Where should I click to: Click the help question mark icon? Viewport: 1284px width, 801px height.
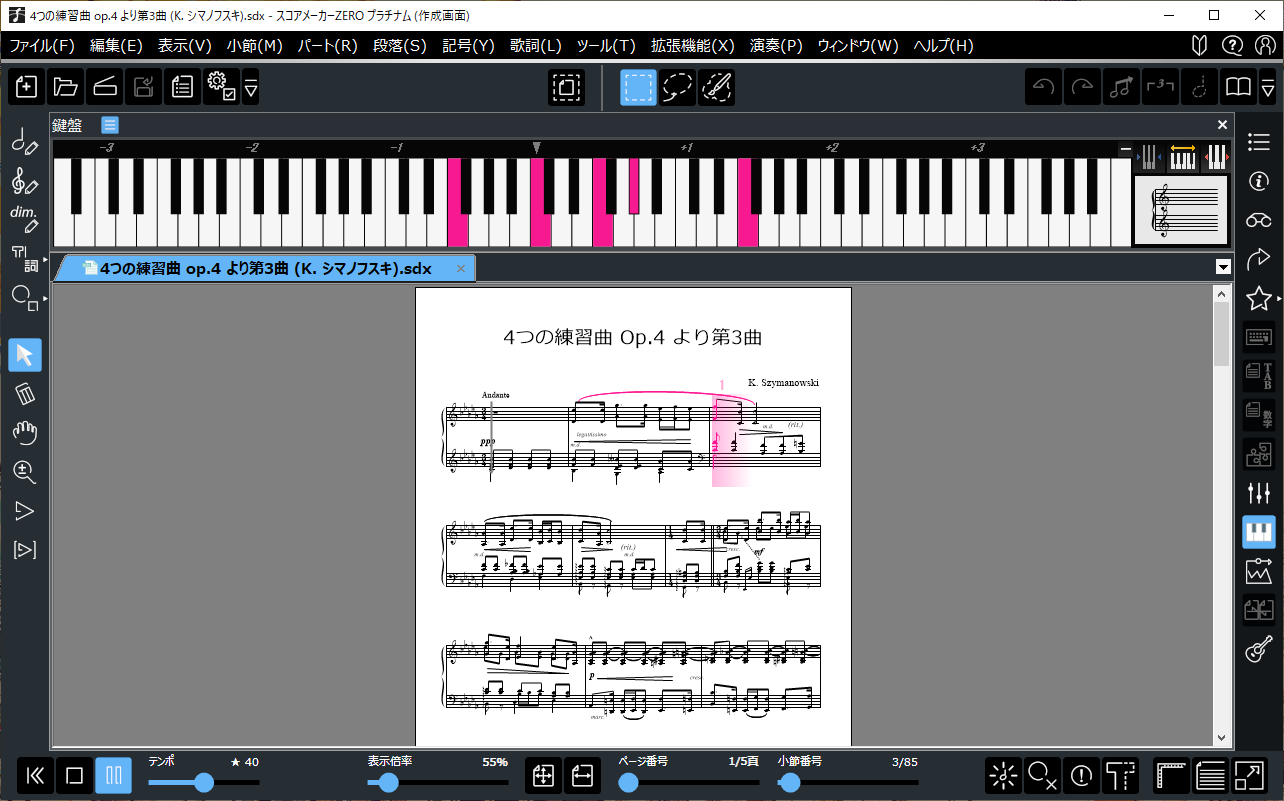point(1234,45)
